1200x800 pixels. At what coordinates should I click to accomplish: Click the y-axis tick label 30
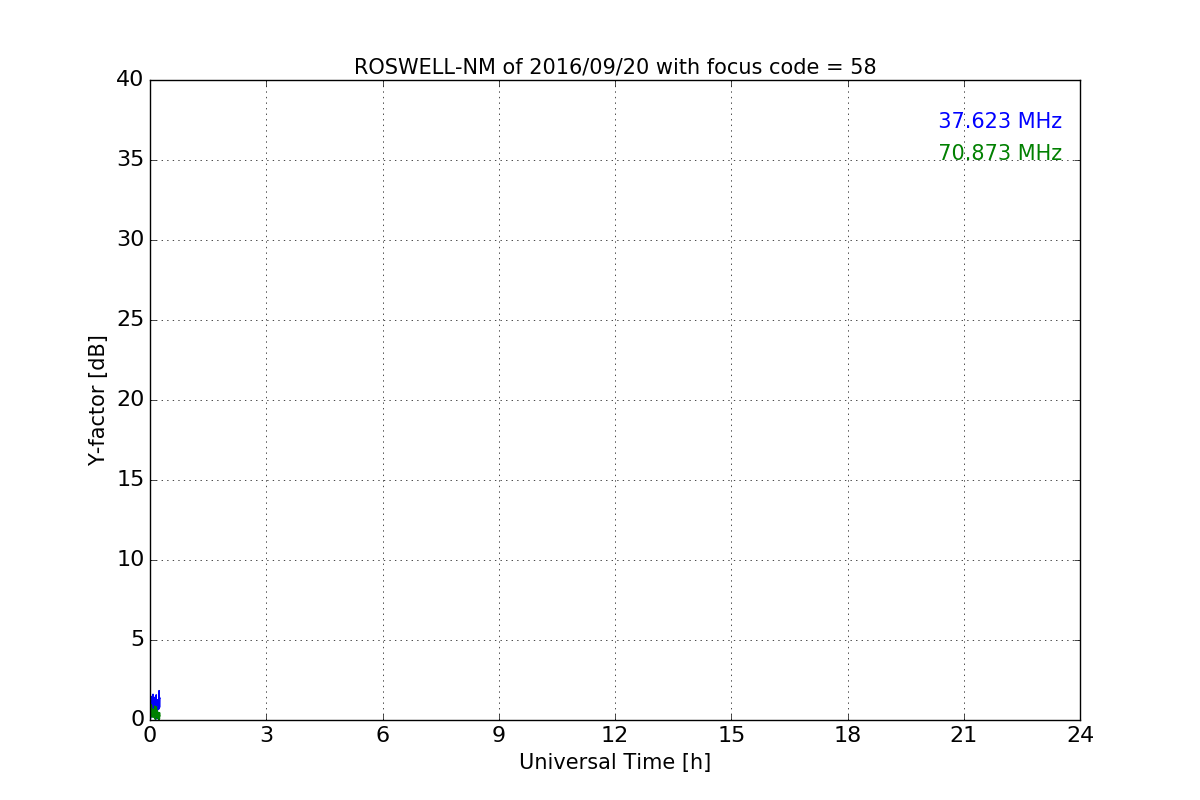(130, 239)
